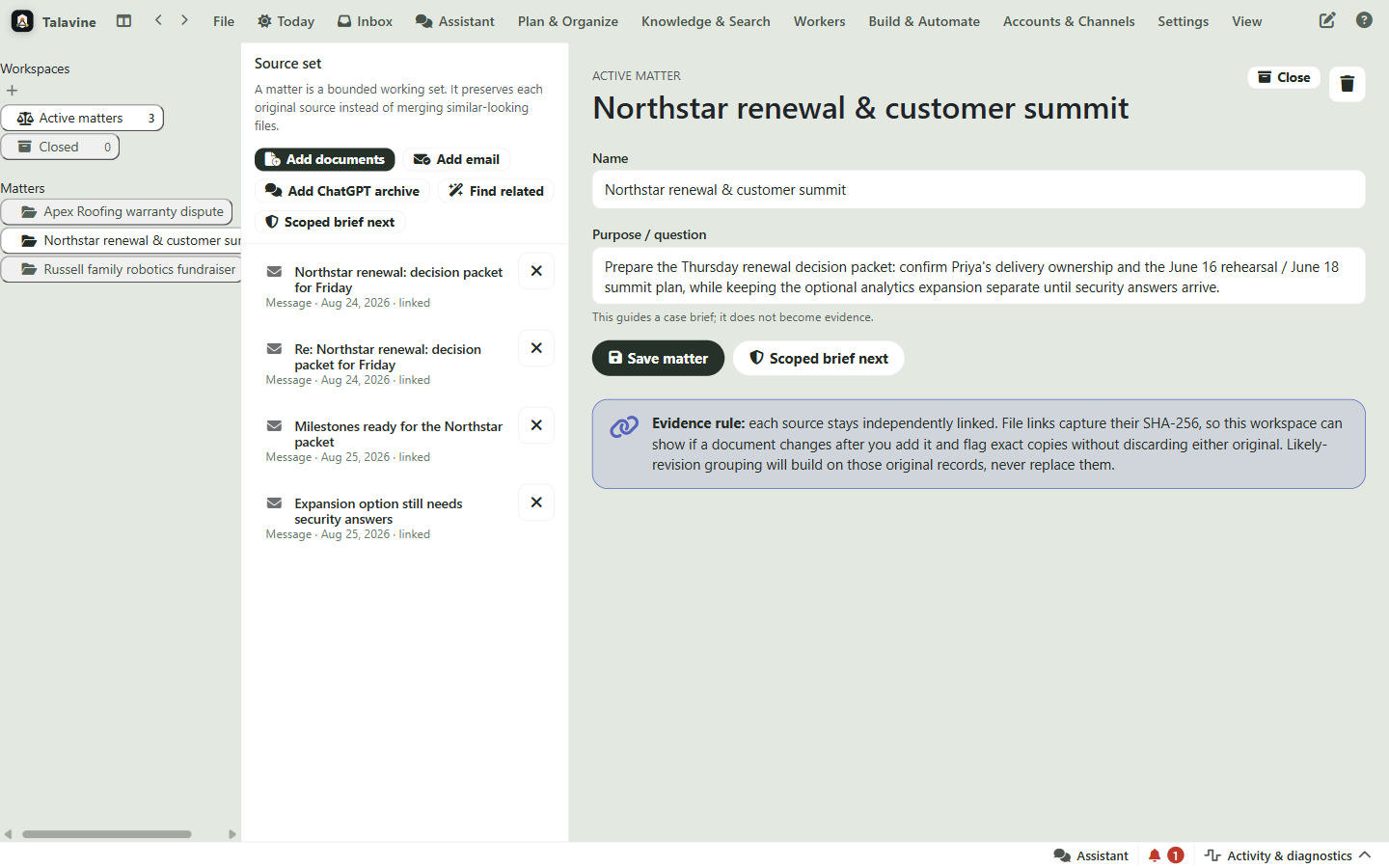This screenshot has width=1389, height=868.
Task: Open the Build & Automate menu
Action: tap(924, 21)
